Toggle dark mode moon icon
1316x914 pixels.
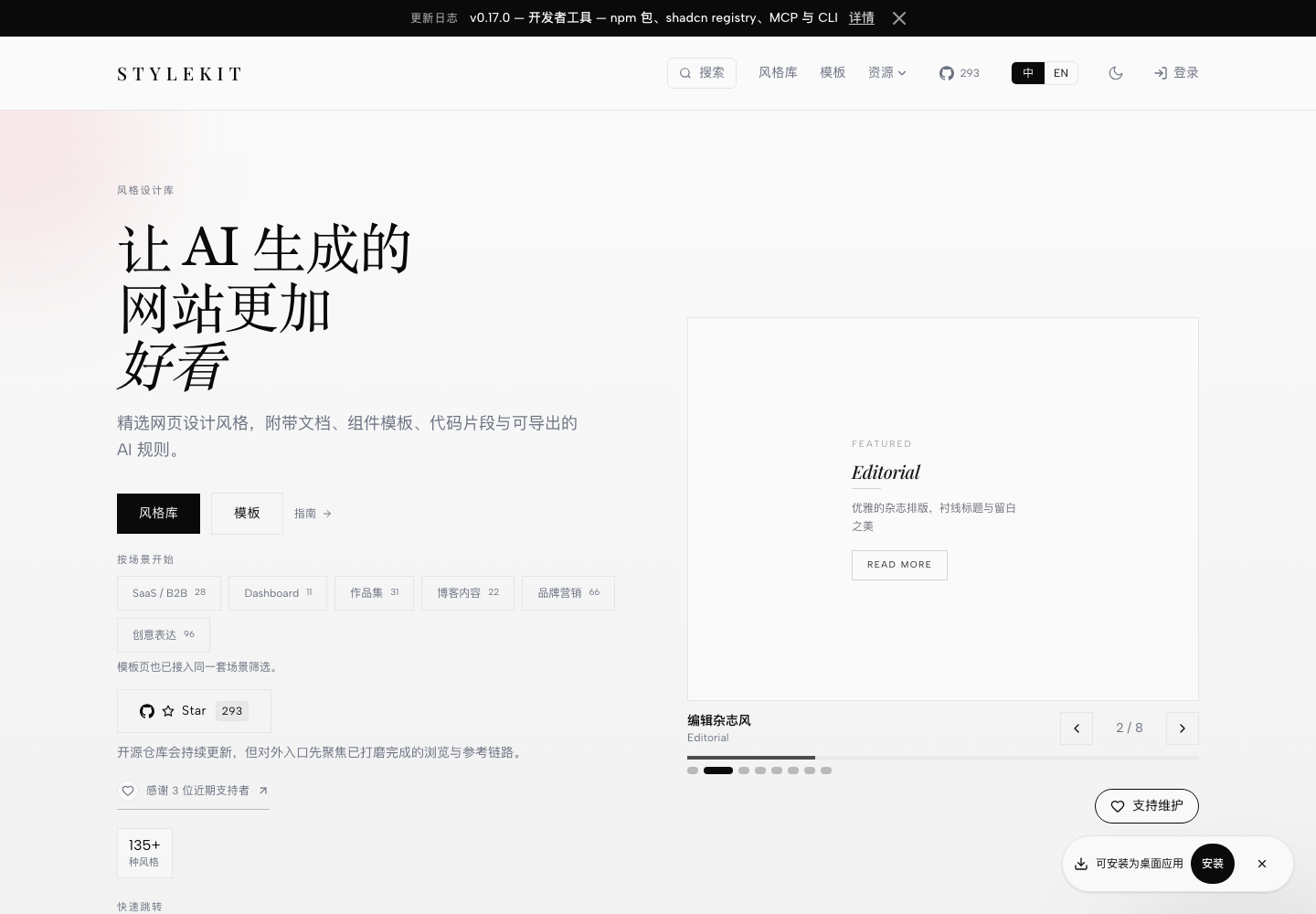pyautogui.click(x=1116, y=73)
